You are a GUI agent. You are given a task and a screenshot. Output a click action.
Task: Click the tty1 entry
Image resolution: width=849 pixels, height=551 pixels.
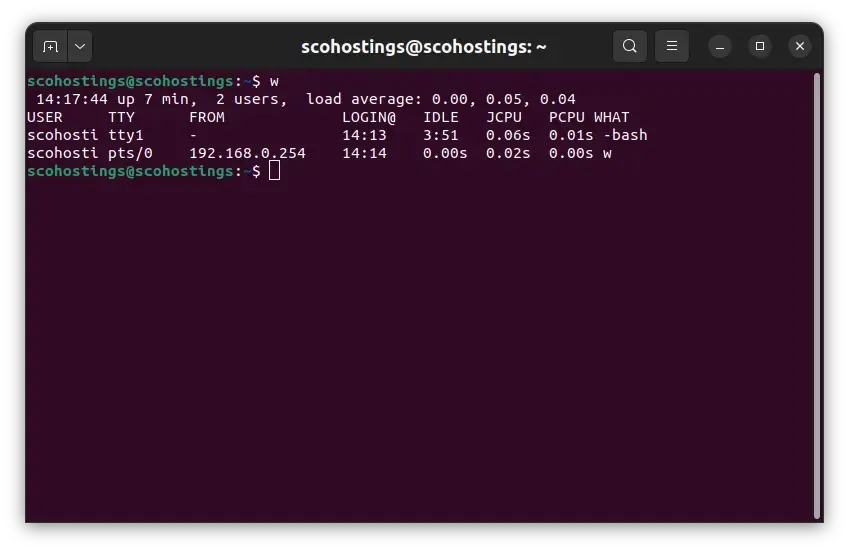(x=126, y=135)
